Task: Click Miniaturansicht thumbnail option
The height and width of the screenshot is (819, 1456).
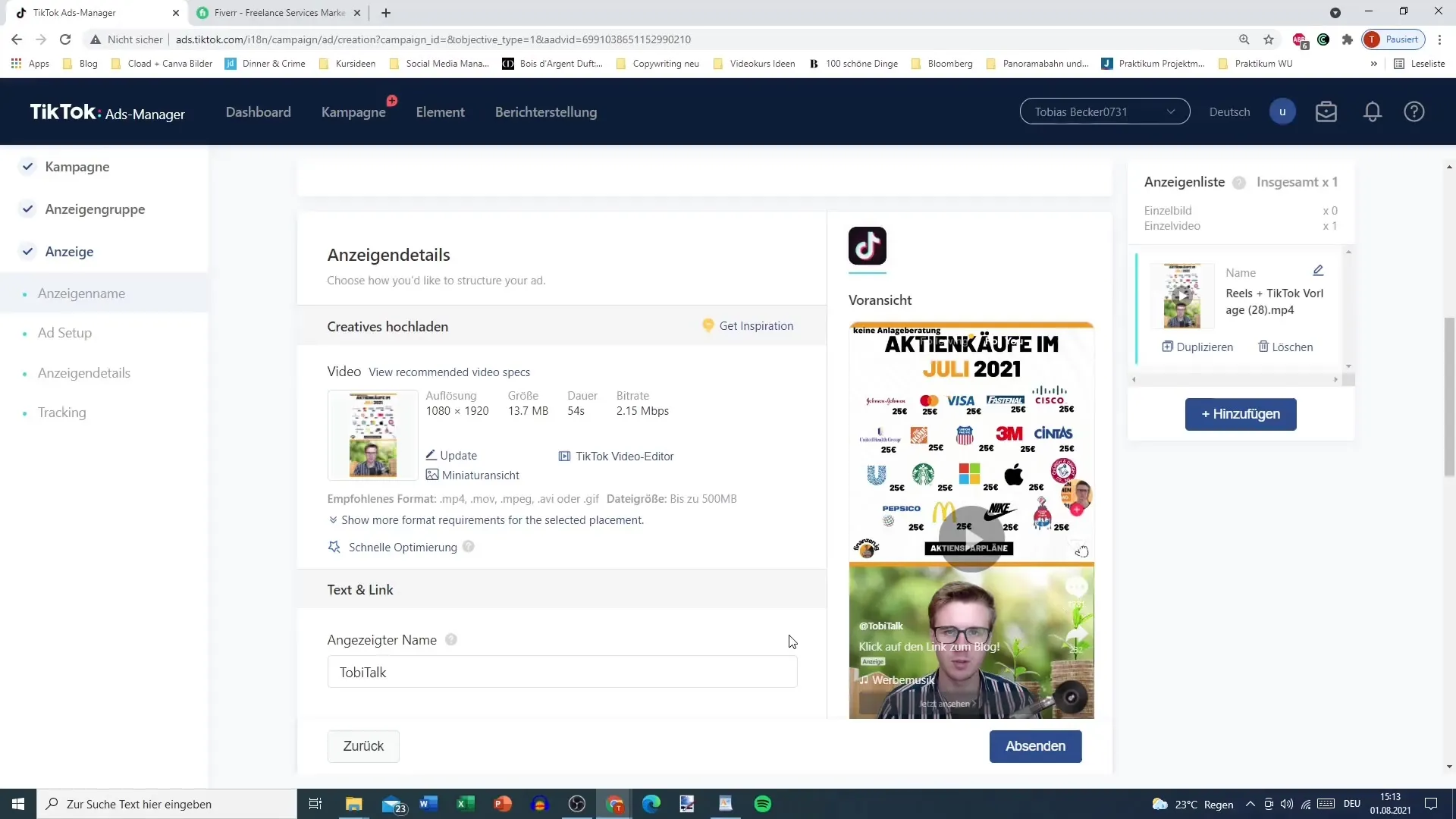Action: (x=472, y=475)
